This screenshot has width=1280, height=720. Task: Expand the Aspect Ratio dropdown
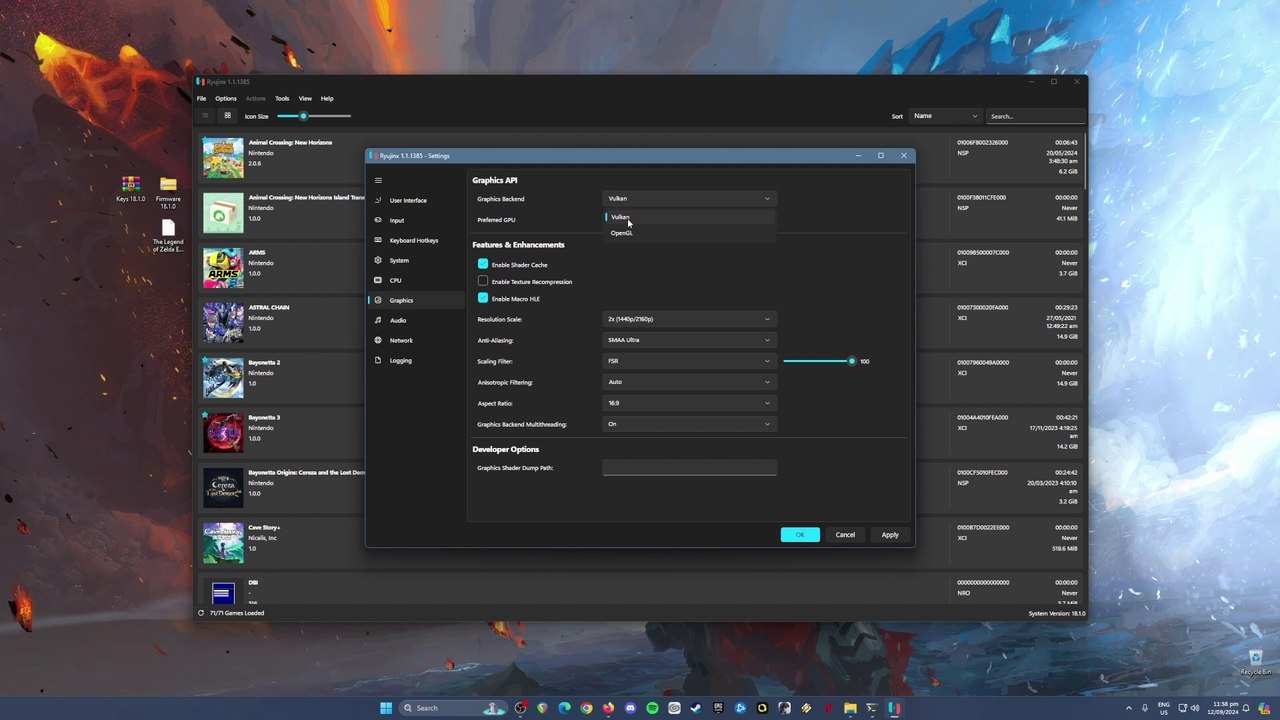point(689,403)
